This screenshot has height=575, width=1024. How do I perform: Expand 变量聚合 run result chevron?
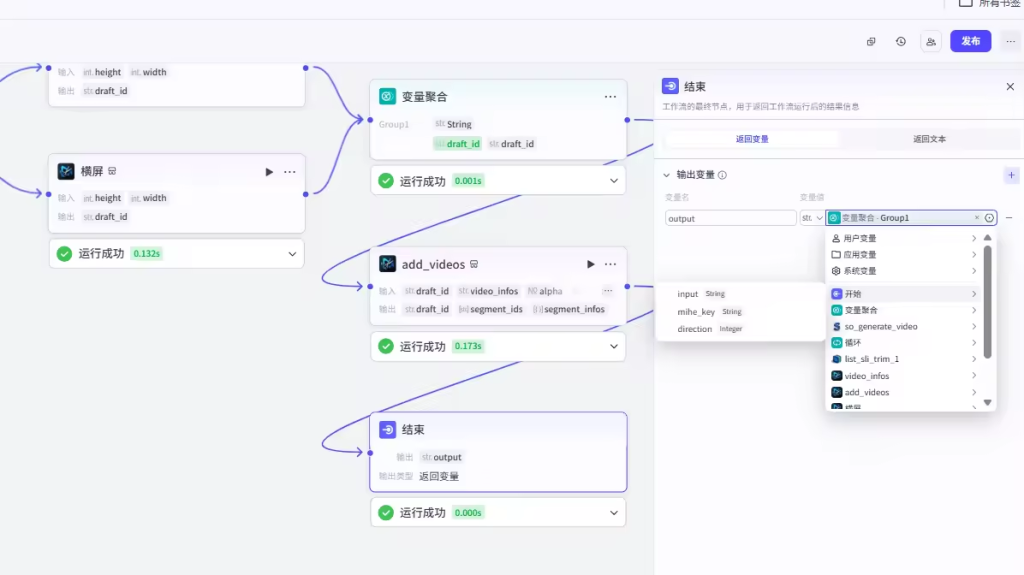pos(614,181)
